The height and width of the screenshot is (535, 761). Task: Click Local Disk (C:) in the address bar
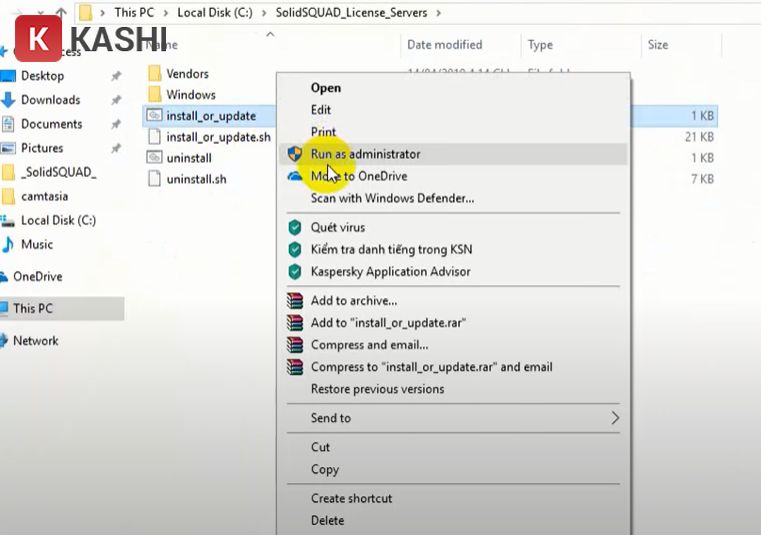pyautogui.click(x=215, y=13)
